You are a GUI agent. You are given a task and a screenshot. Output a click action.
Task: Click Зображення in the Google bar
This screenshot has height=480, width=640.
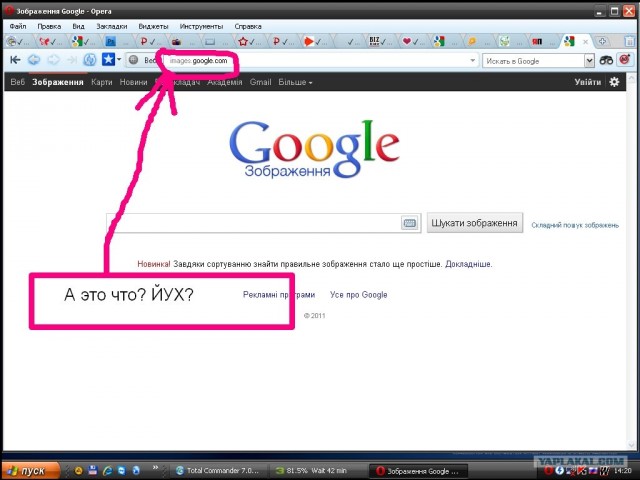(58, 82)
